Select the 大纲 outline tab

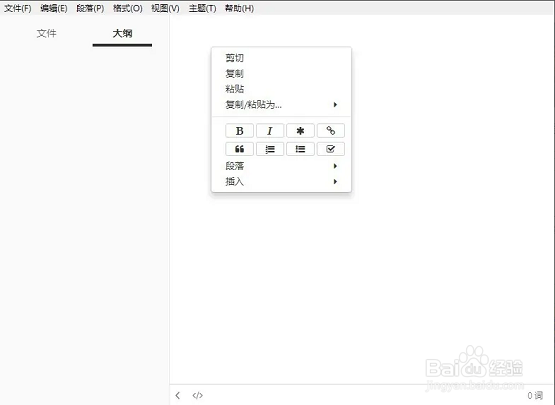coord(122,33)
